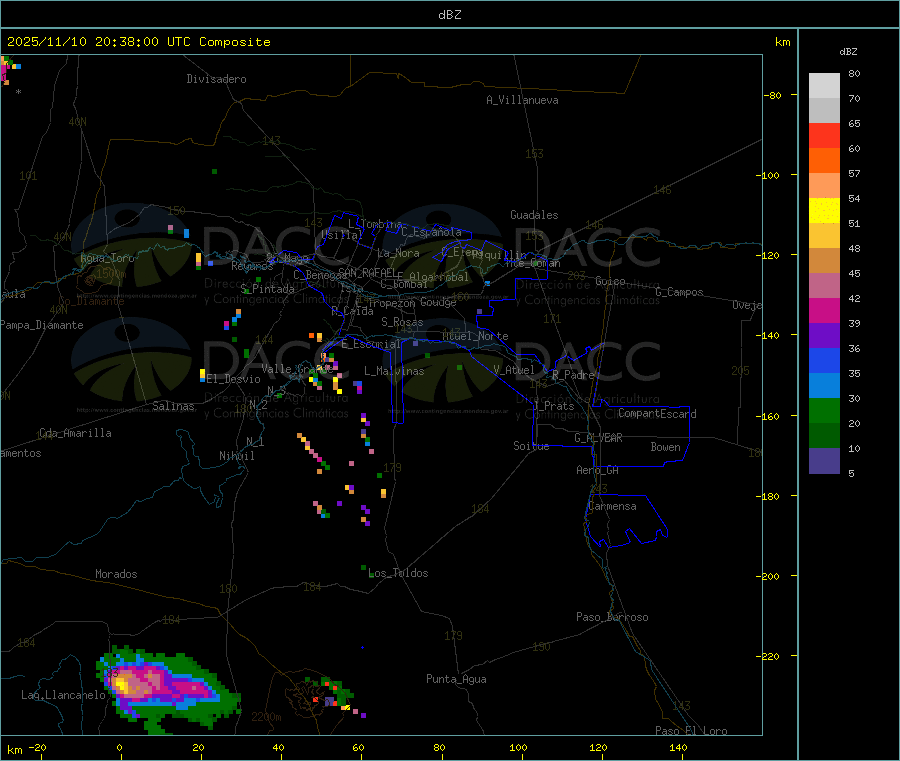Select the Los_Toldos label
The width and height of the screenshot is (900, 761).
[398, 573]
